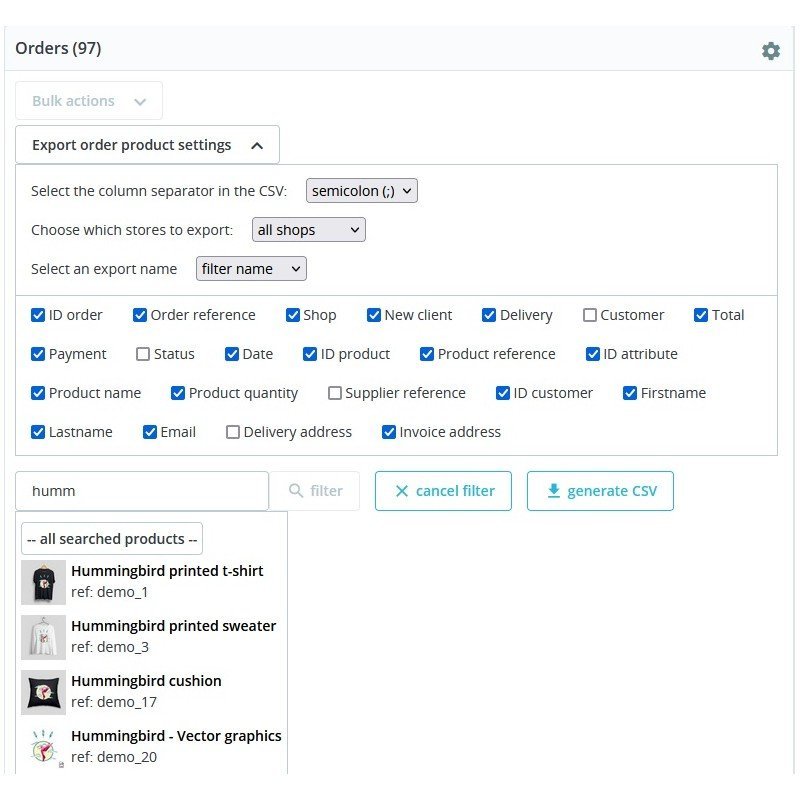Click the download icon on generate CSV

(x=554, y=491)
